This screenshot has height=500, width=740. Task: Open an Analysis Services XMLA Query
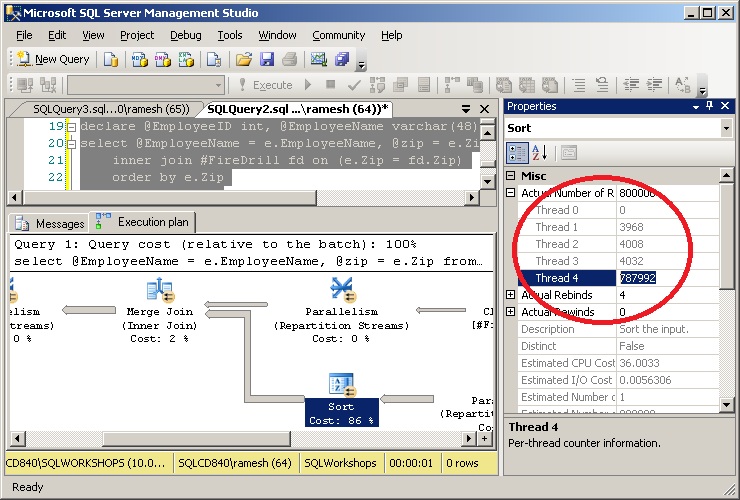coord(186,59)
